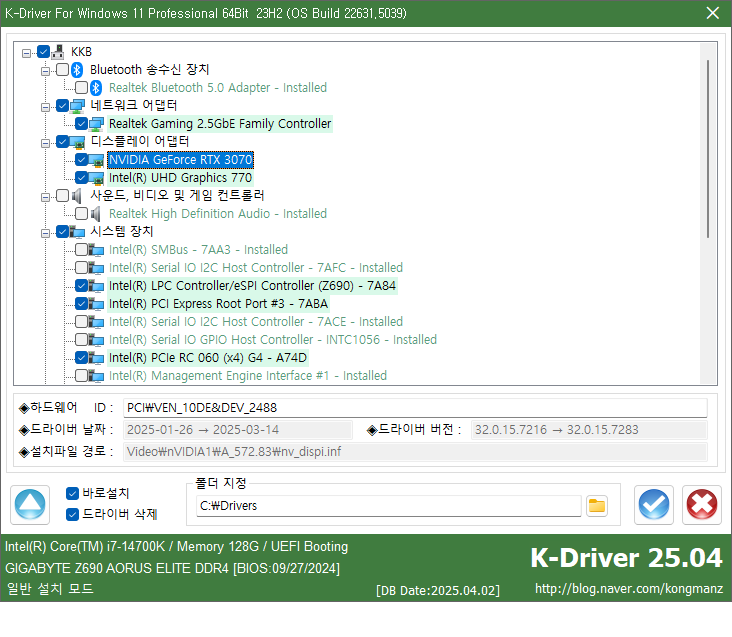The height and width of the screenshot is (637, 732).
Task: Click Realtek High Definition Audio speaker icon
Action: 95,214
